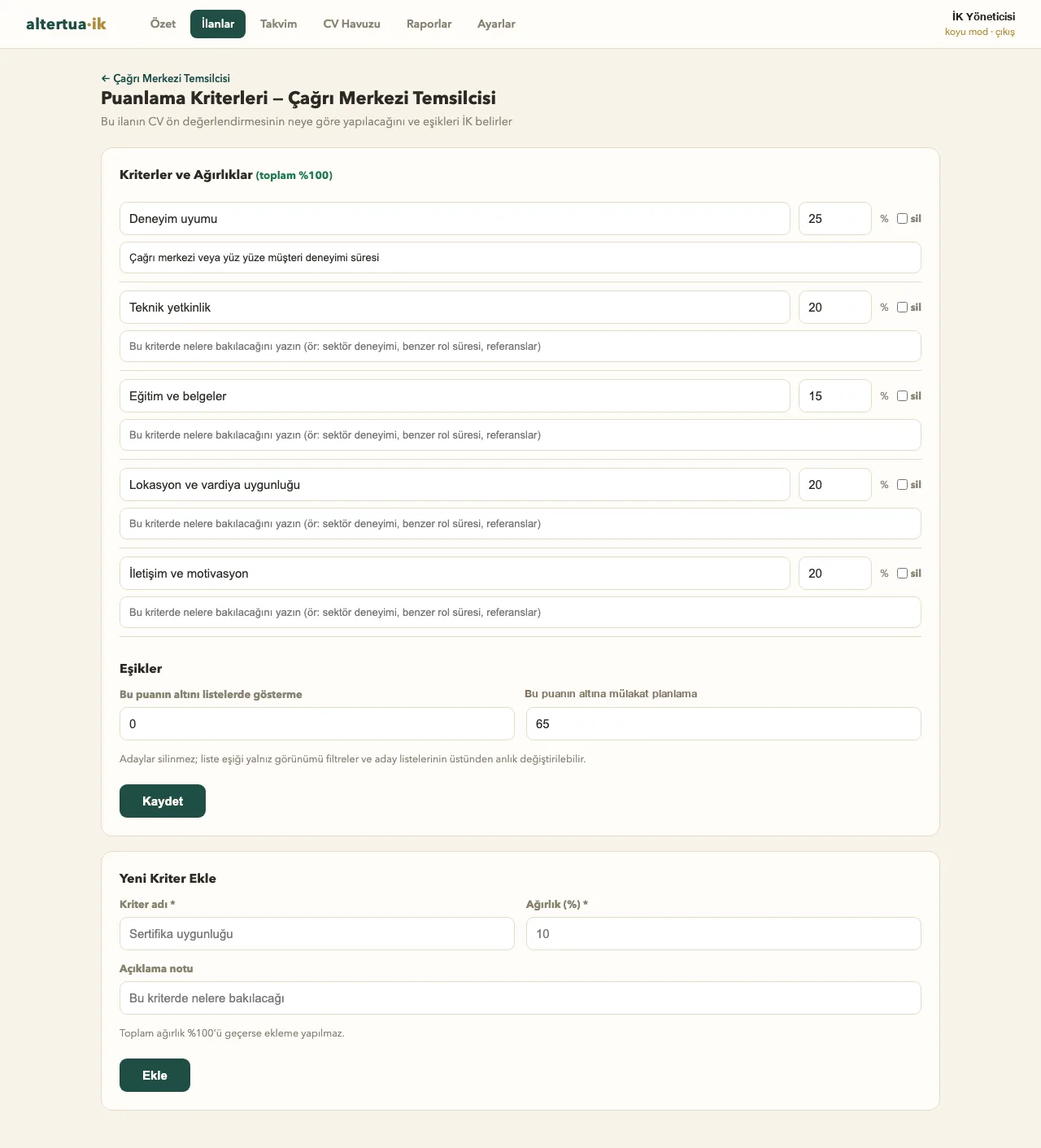Click the İK Yöneticisi user name
Screen dimensions: 1041x1148
coord(983,16)
